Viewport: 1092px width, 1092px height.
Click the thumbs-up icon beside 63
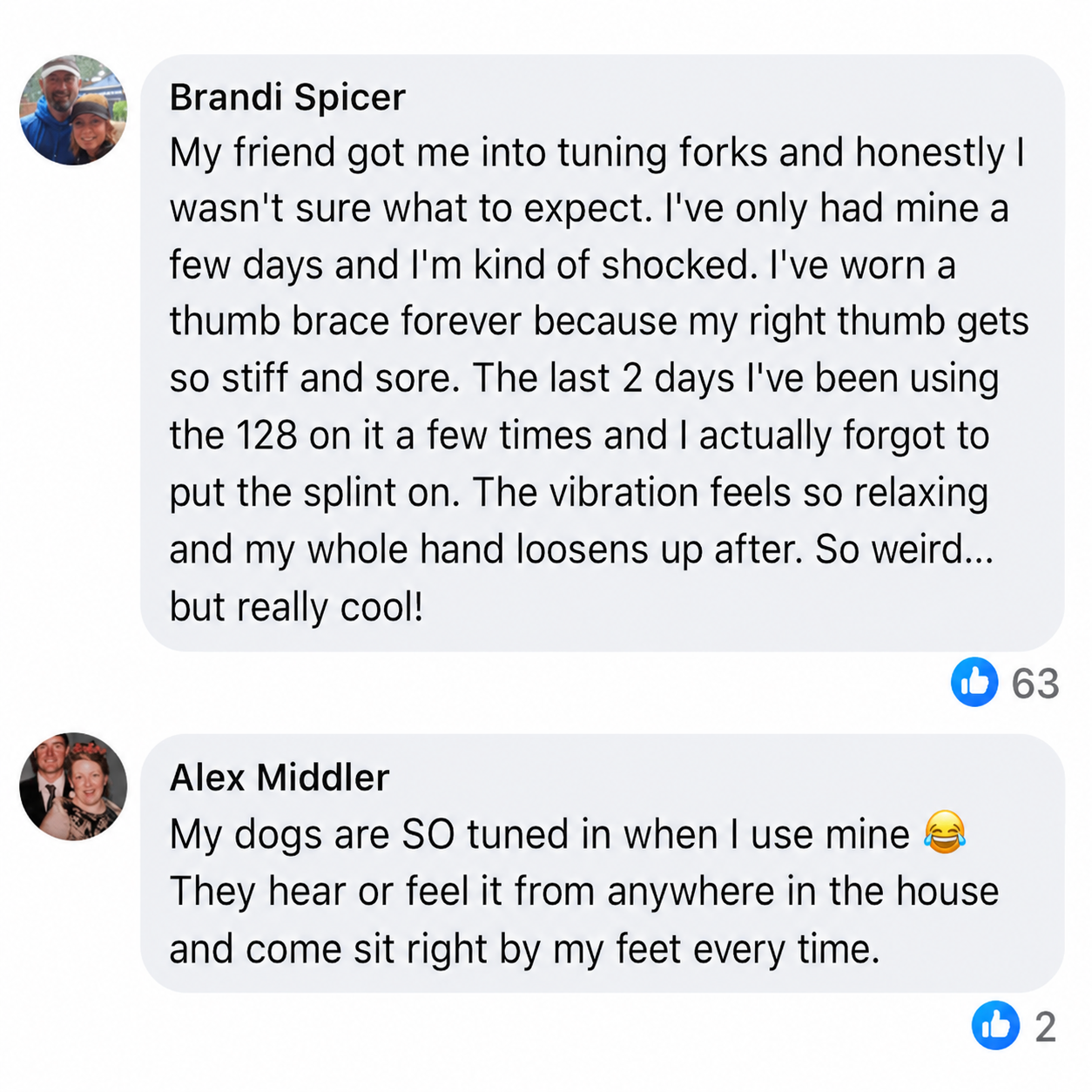pyautogui.click(x=974, y=682)
